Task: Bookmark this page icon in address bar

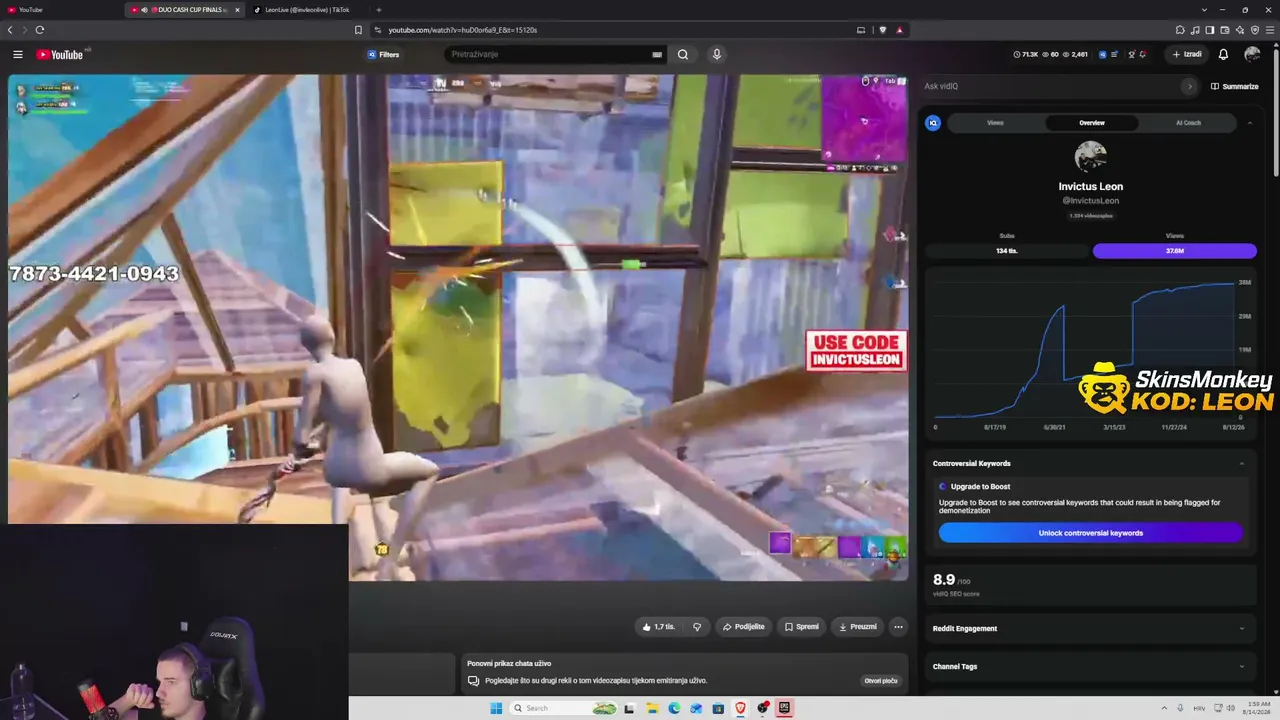Action: click(358, 30)
